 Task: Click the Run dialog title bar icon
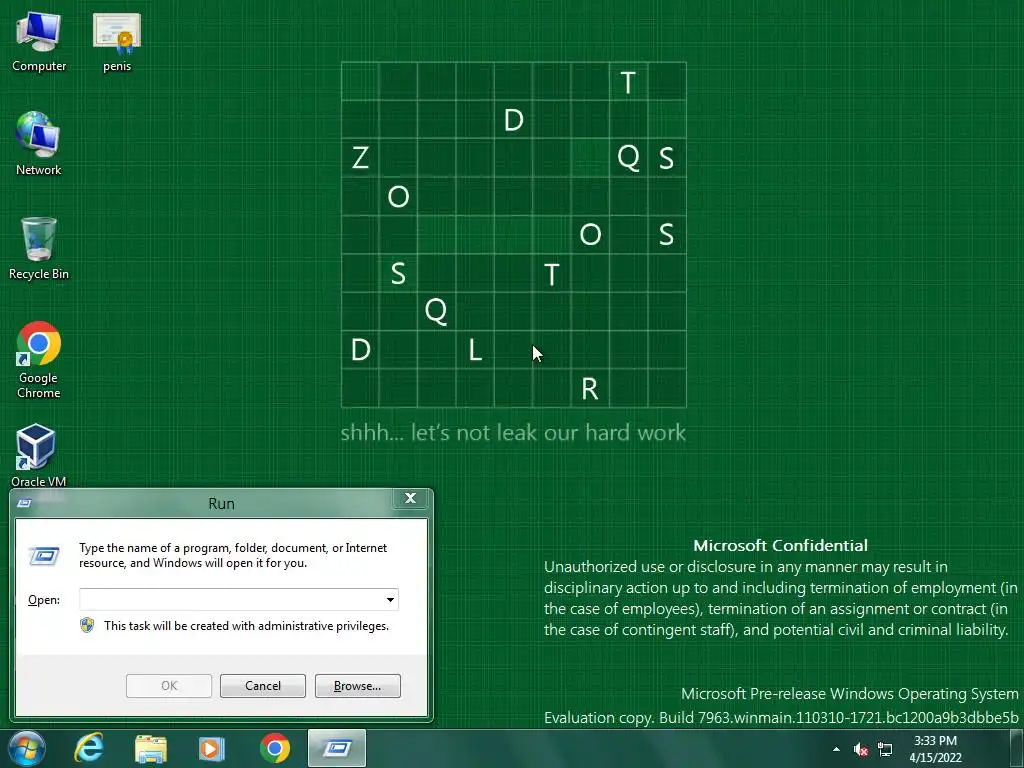click(24, 503)
